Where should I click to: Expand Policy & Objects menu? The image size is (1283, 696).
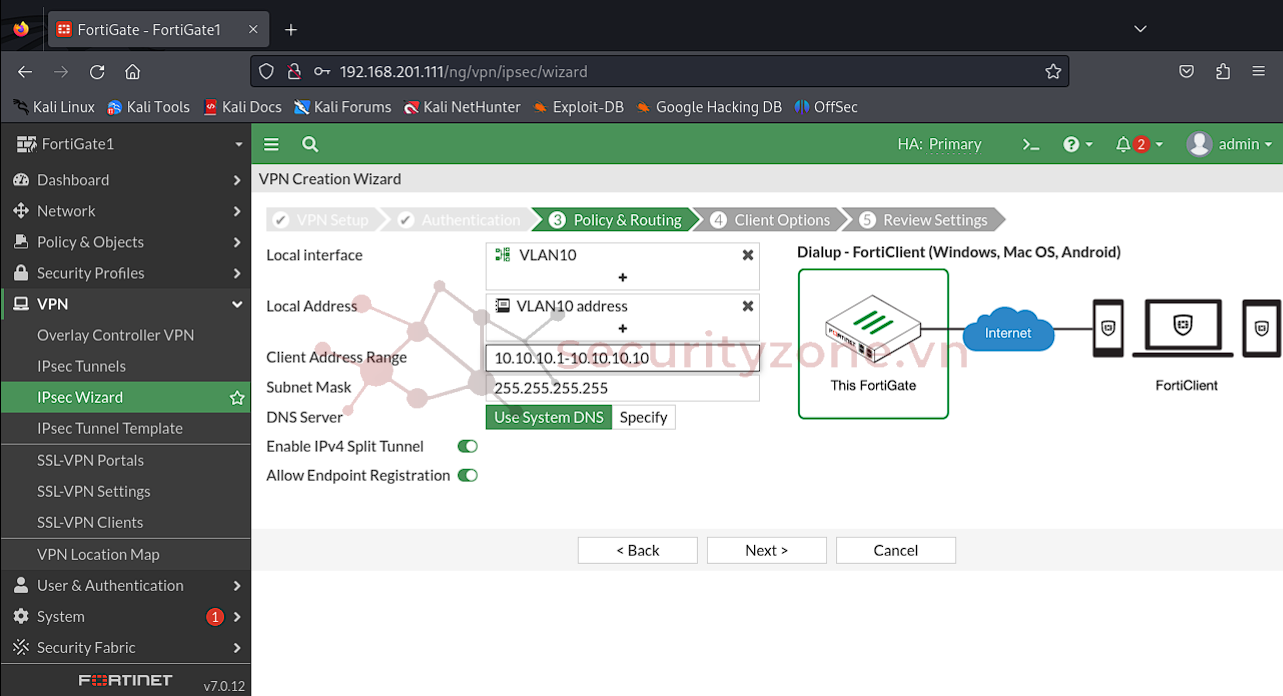pyautogui.click(x=126, y=242)
